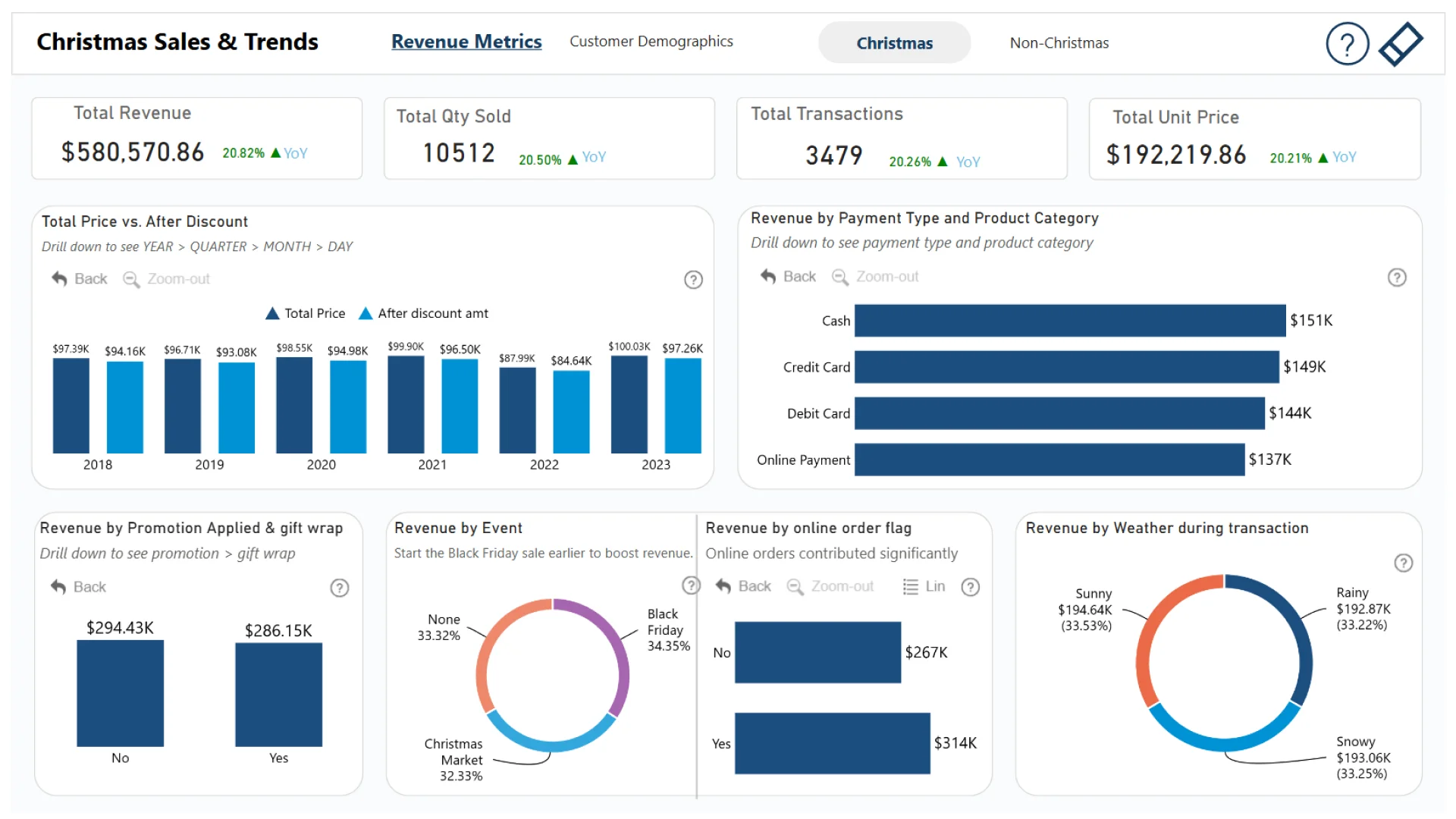This screenshot has height=819, width=1456.
Task: Select the Cash bar showing $151K
Action: click(x=1070, y=321)
